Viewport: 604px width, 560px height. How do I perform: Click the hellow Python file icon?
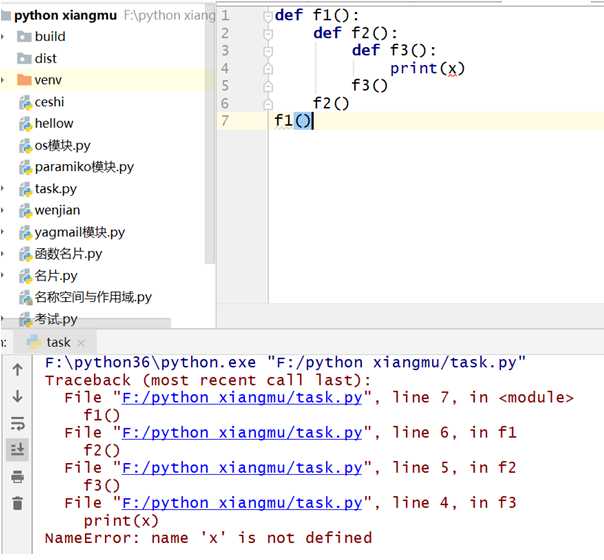[x=25, y=124]
